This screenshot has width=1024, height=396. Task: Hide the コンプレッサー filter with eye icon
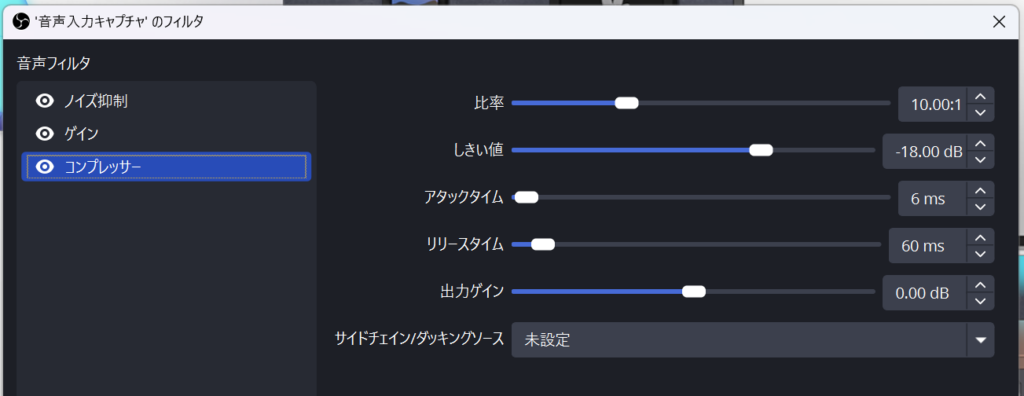44,167
